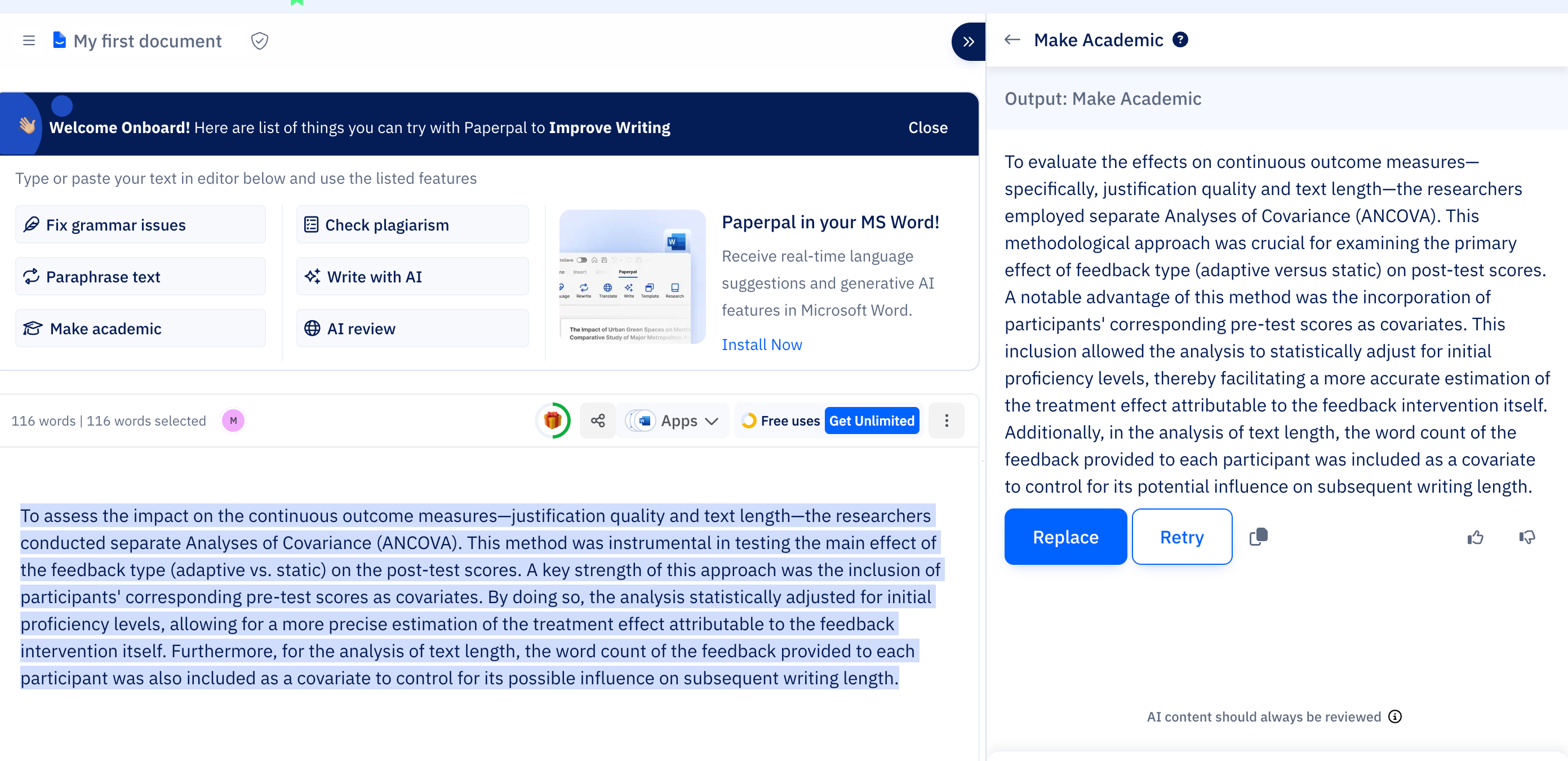Give thumbs up feedback
The image size is (1568, 761).
pos(1475,537)
